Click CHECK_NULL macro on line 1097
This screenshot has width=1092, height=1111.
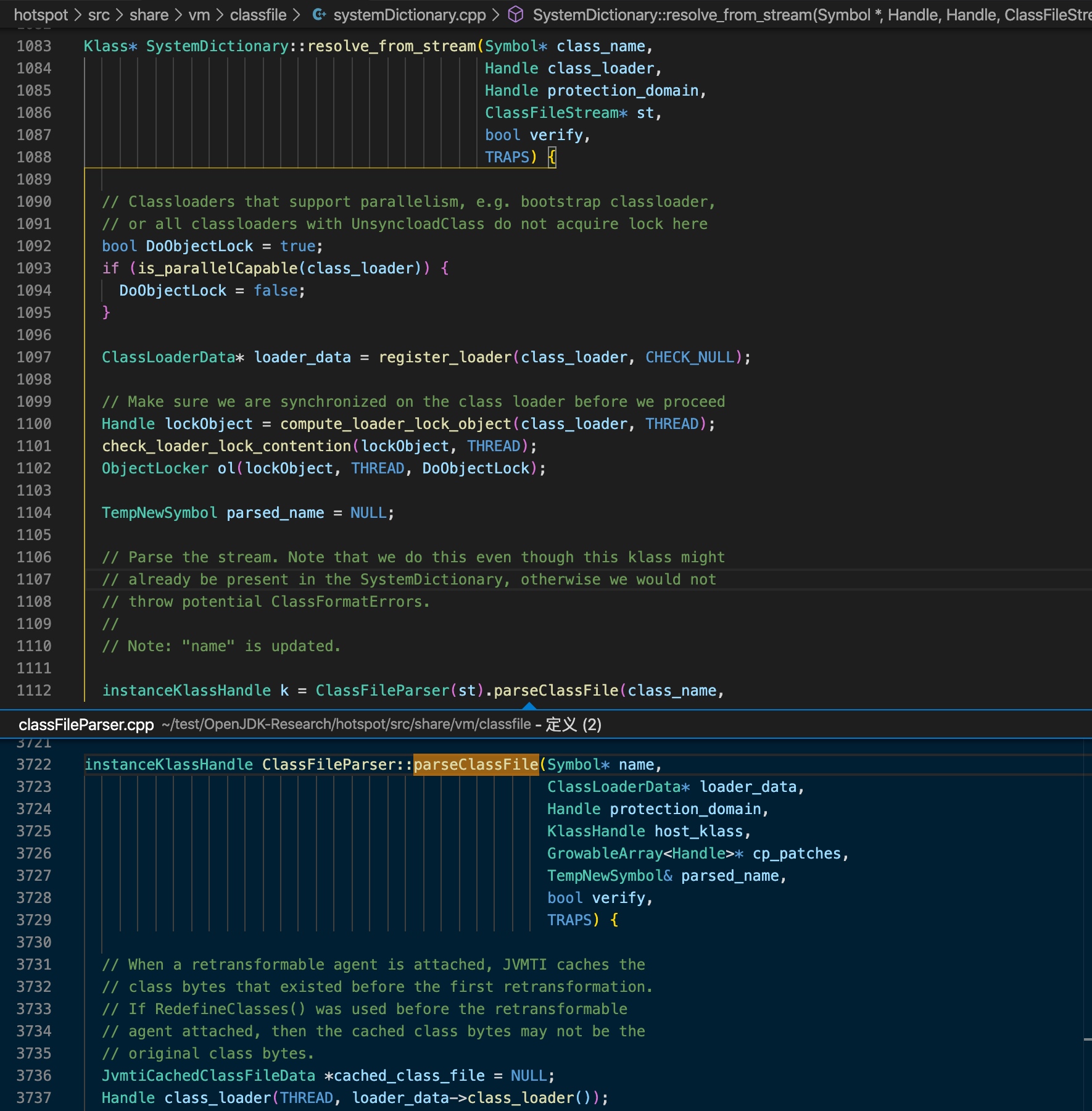tap(690, 357)
